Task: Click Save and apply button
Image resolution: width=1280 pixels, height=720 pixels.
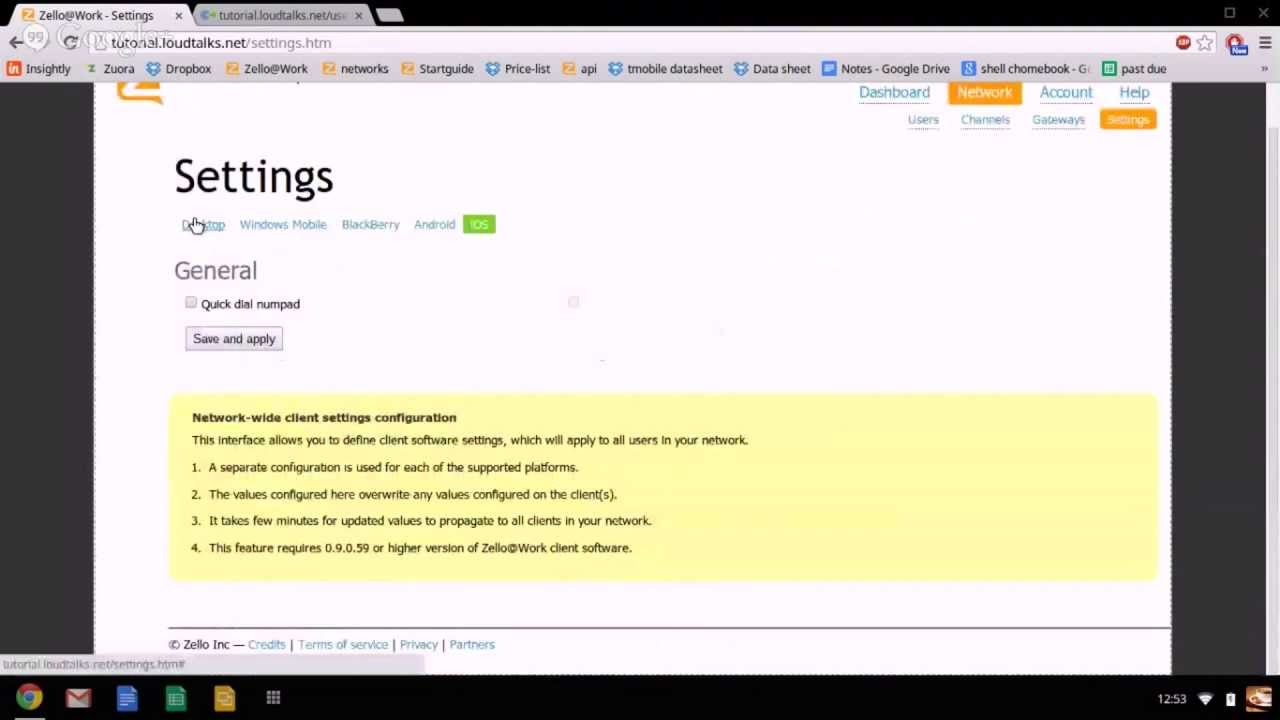Action: click(234, 339)
